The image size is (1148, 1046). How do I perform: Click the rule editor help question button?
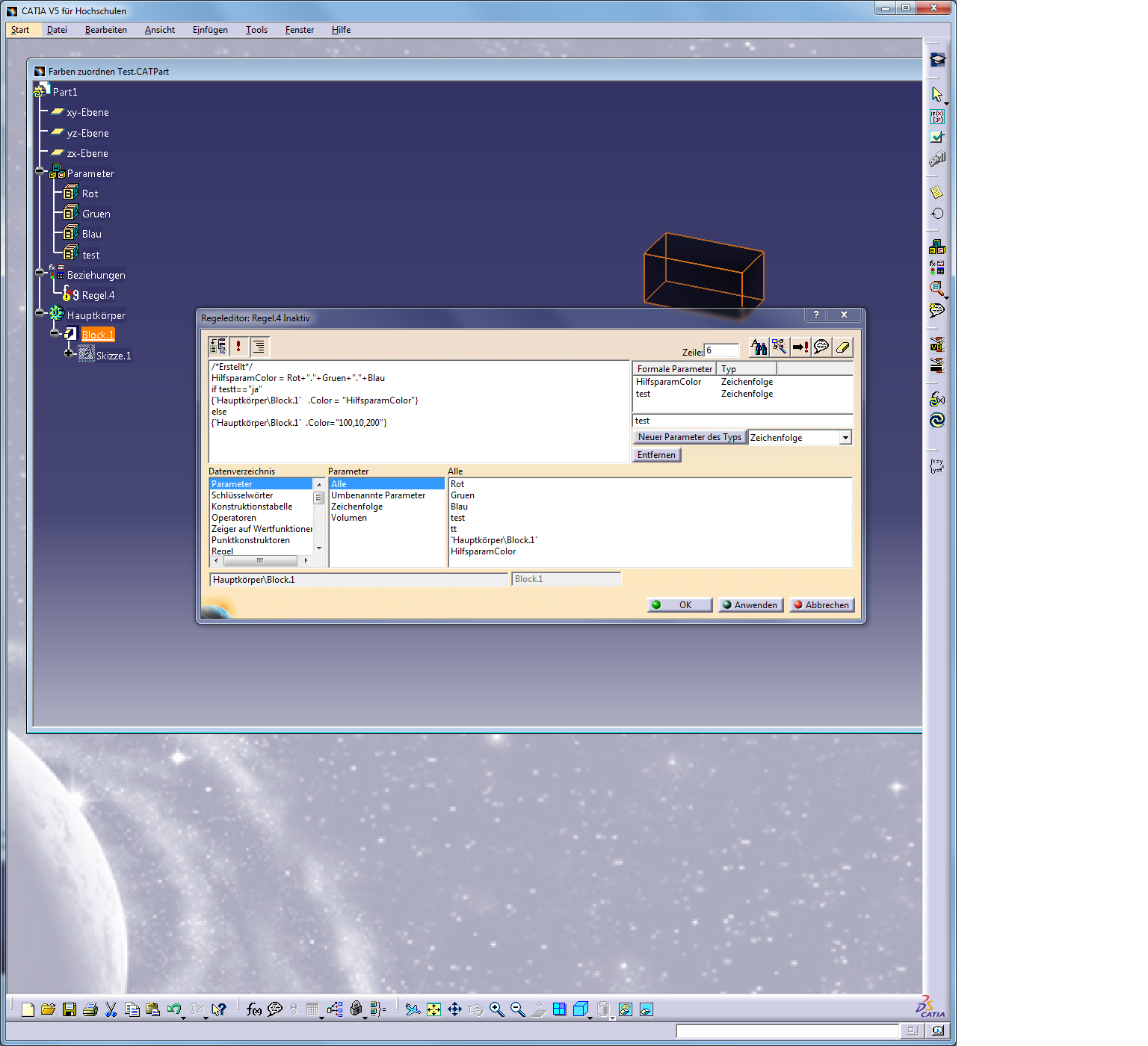pyautogui.click(x=816, y=315)
